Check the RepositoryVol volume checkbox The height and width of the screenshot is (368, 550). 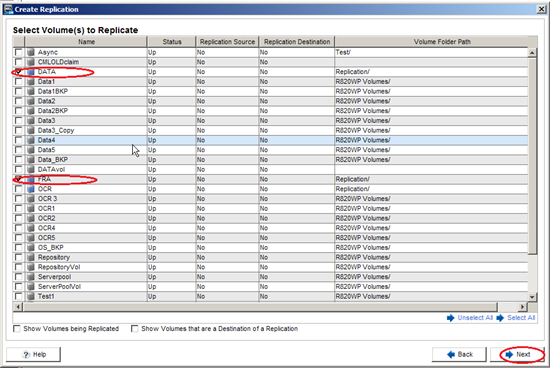pyautogui.click(x=18, y=267)
